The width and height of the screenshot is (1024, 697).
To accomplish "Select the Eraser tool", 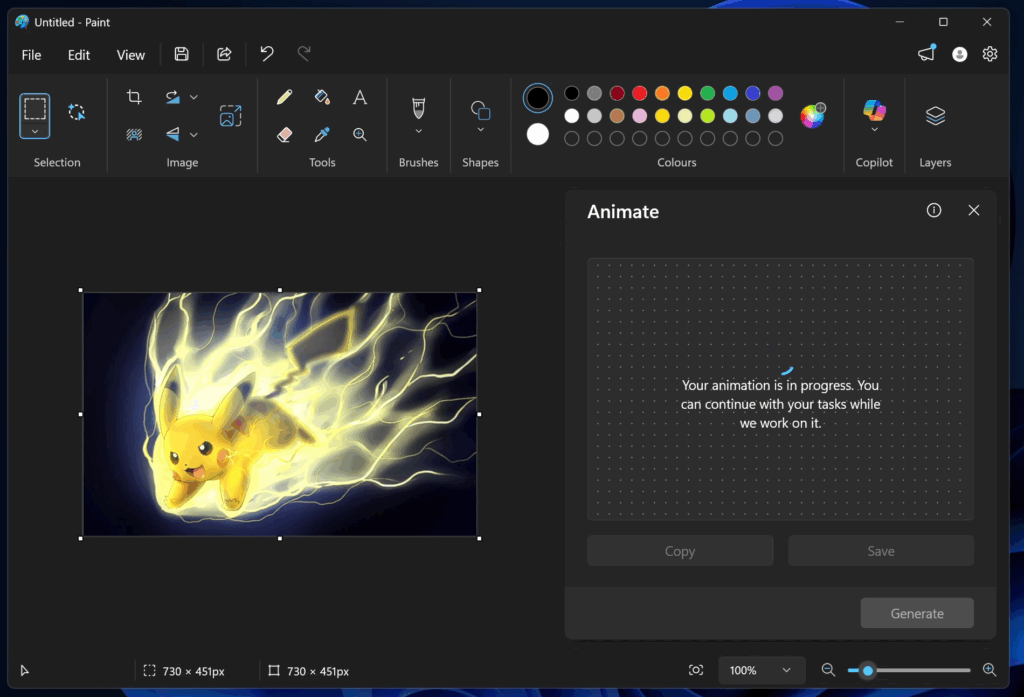I will click(x=284, y=135).
